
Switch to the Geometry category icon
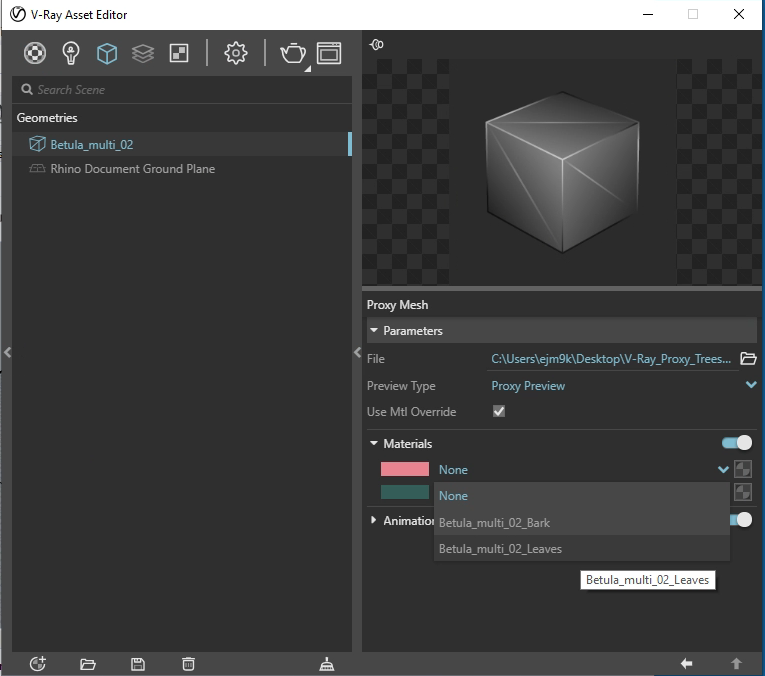[x=107, y=53]
